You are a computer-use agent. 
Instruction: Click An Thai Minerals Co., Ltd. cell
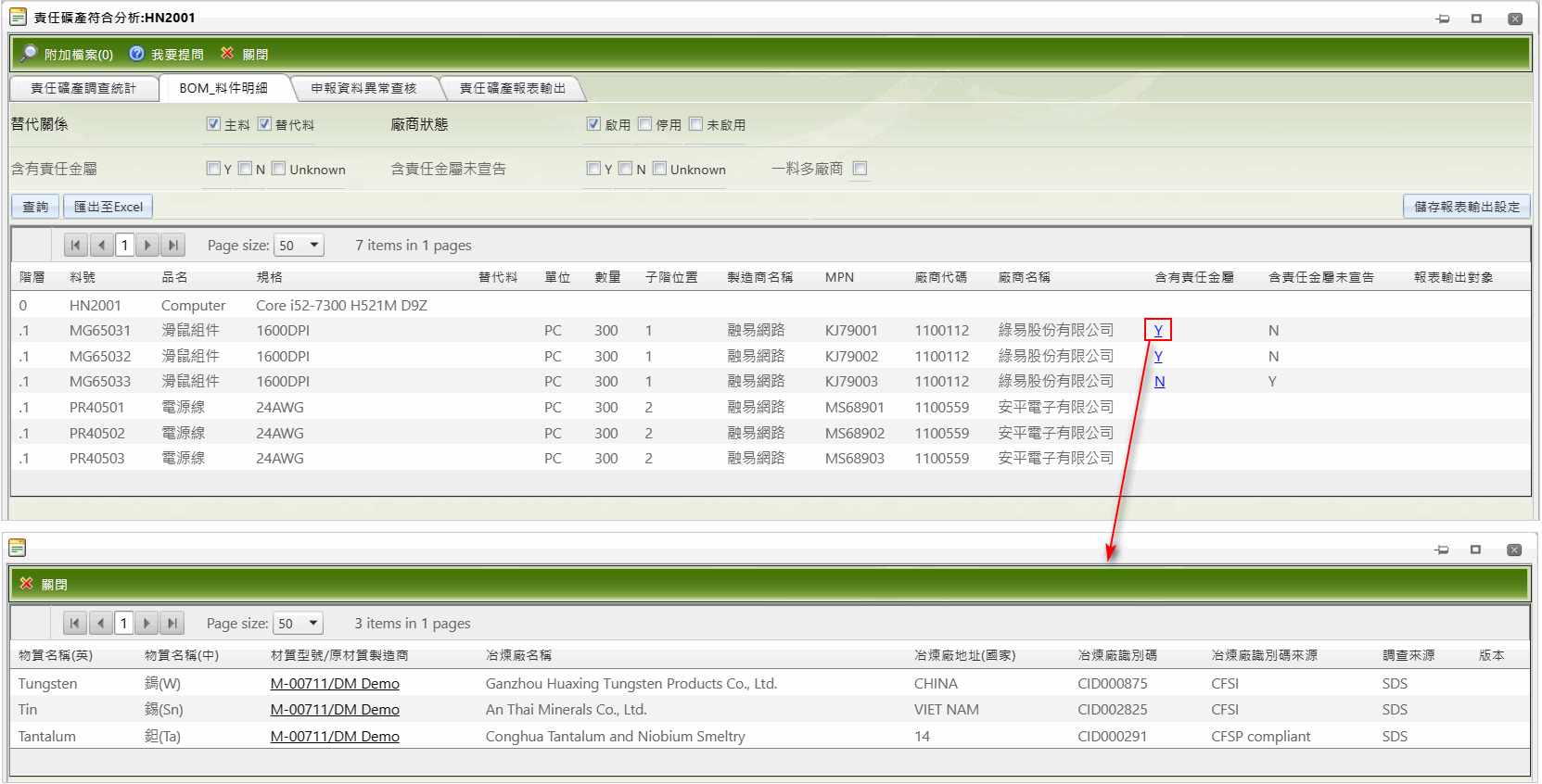click(566, 710)
